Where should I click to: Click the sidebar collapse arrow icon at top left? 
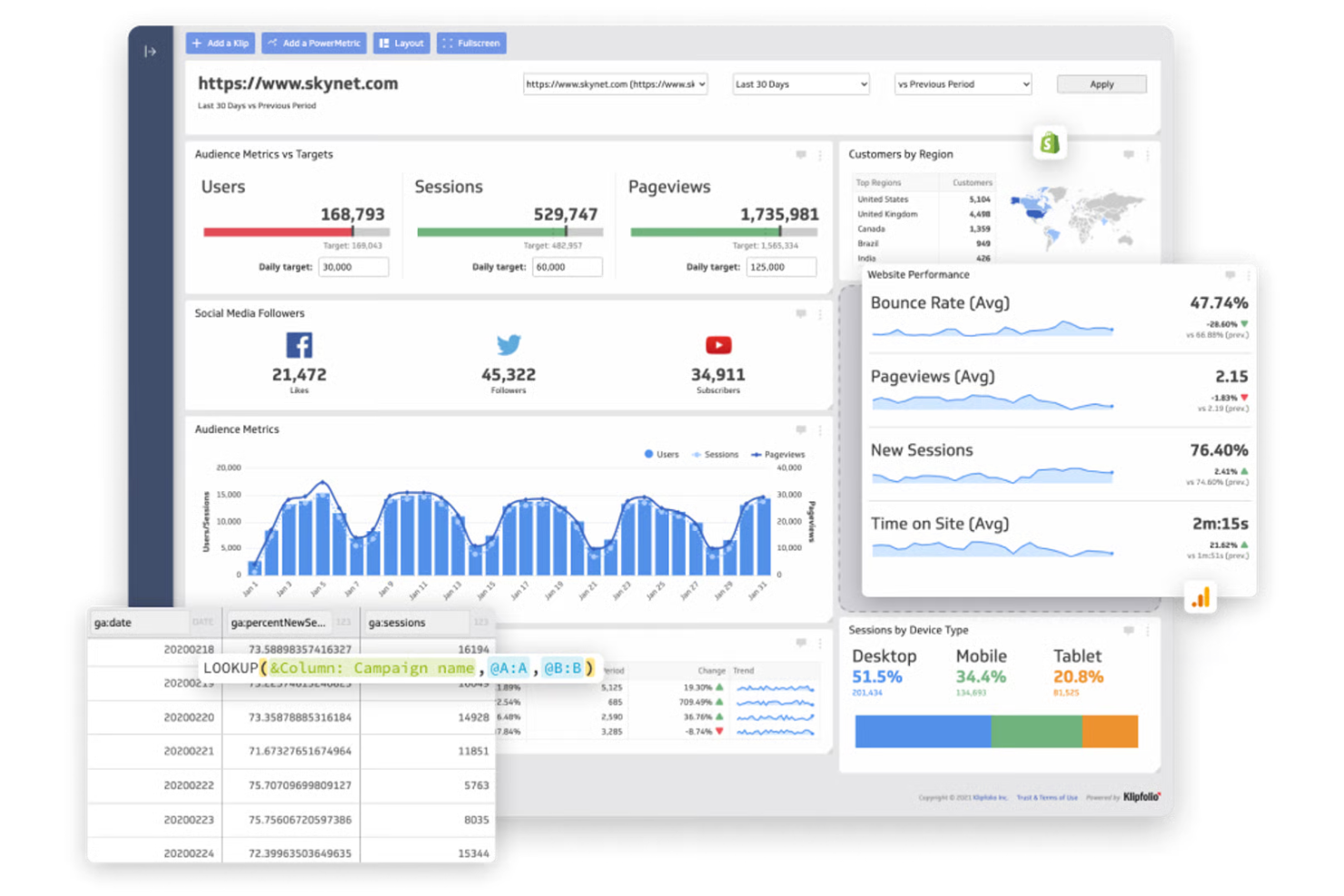click(148, 52)
